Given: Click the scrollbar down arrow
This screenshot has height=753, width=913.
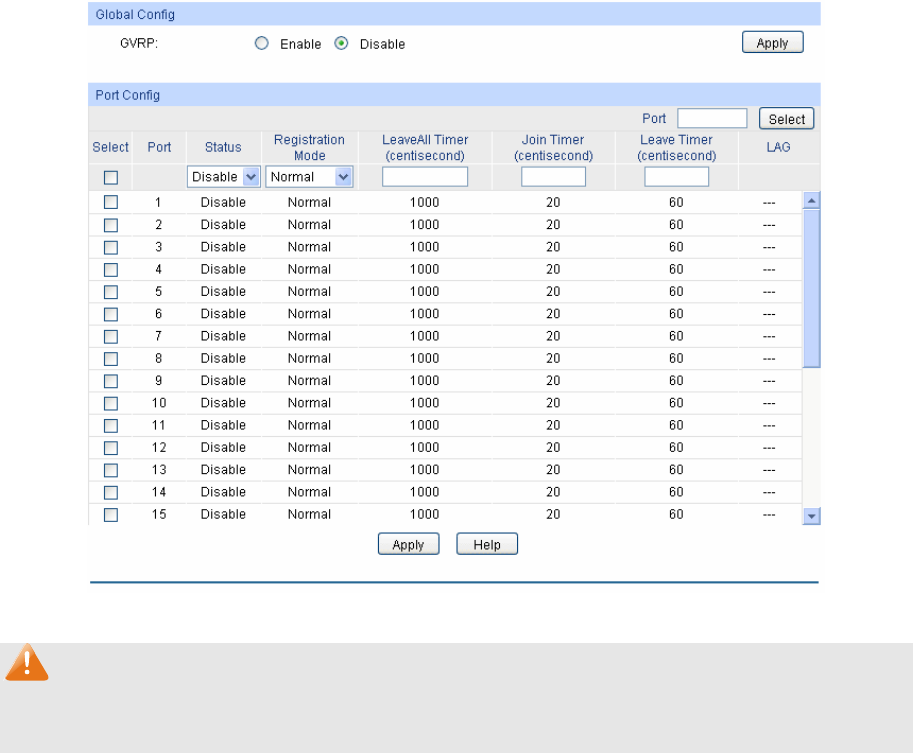Looking at the screenshot, I should tap(811, 516).
